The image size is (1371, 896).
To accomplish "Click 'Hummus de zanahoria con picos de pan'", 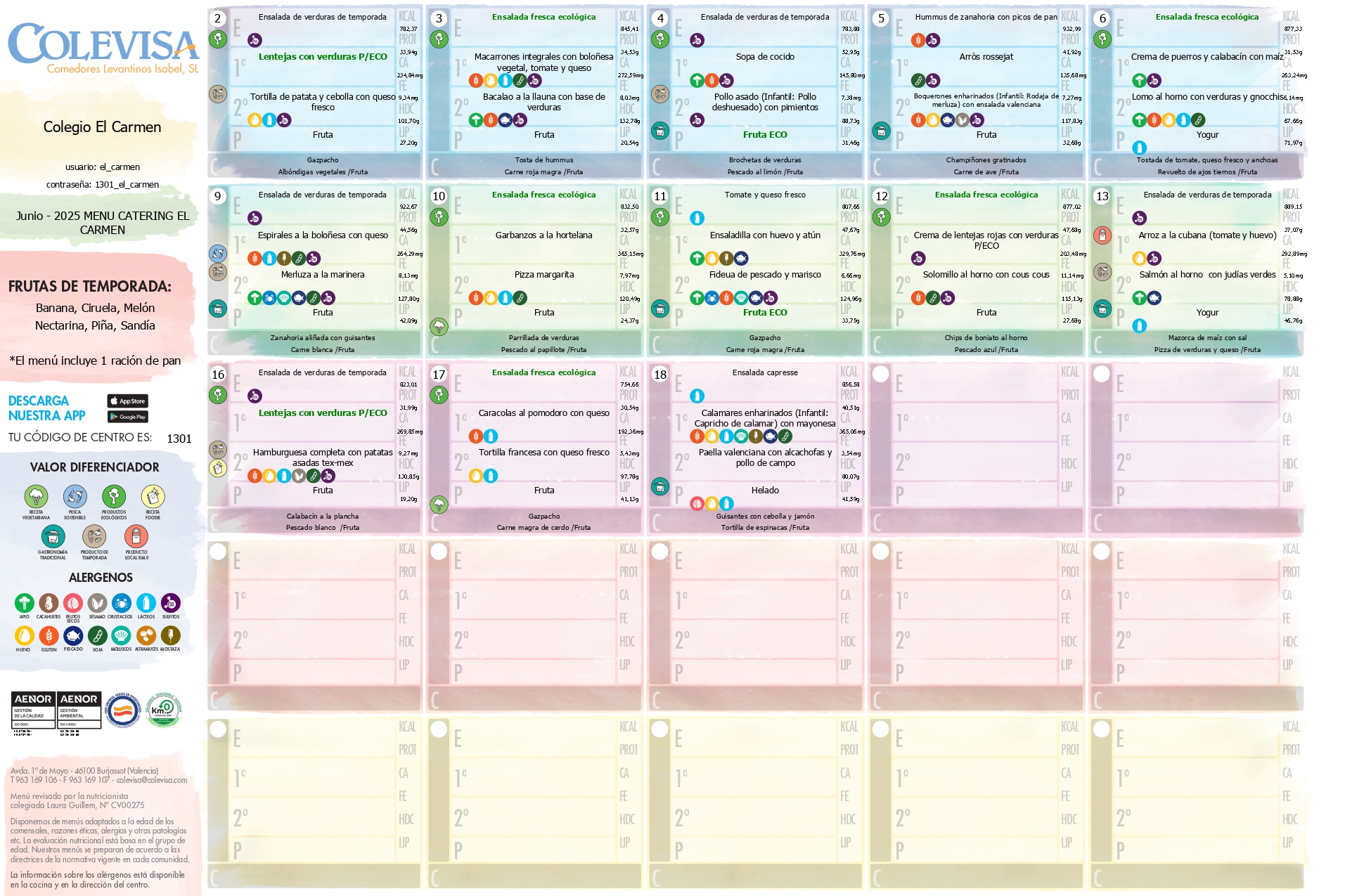I will tap(986, 17).
